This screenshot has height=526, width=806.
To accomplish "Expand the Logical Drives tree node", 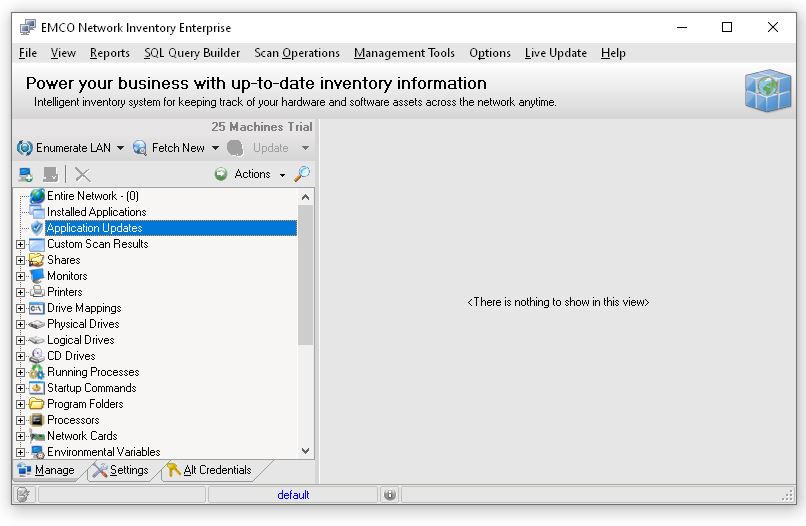I will click(20, 340).
